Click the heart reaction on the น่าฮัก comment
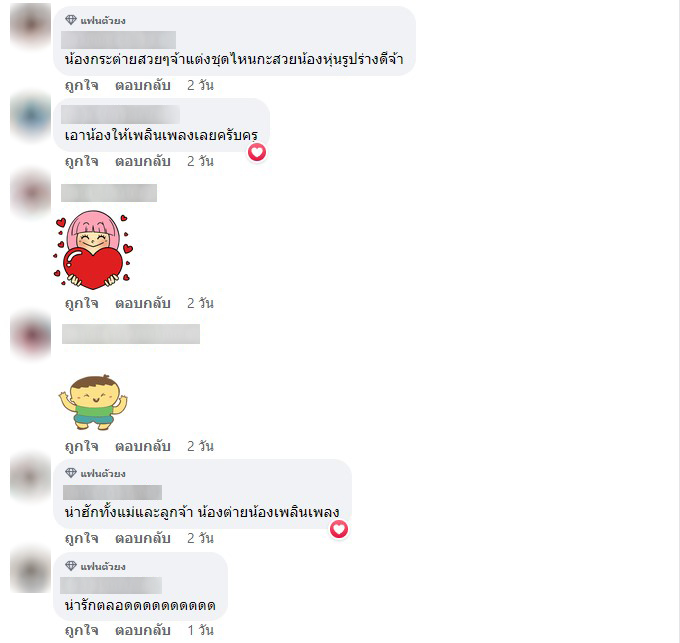680x643 pixels. click(339, 529)
